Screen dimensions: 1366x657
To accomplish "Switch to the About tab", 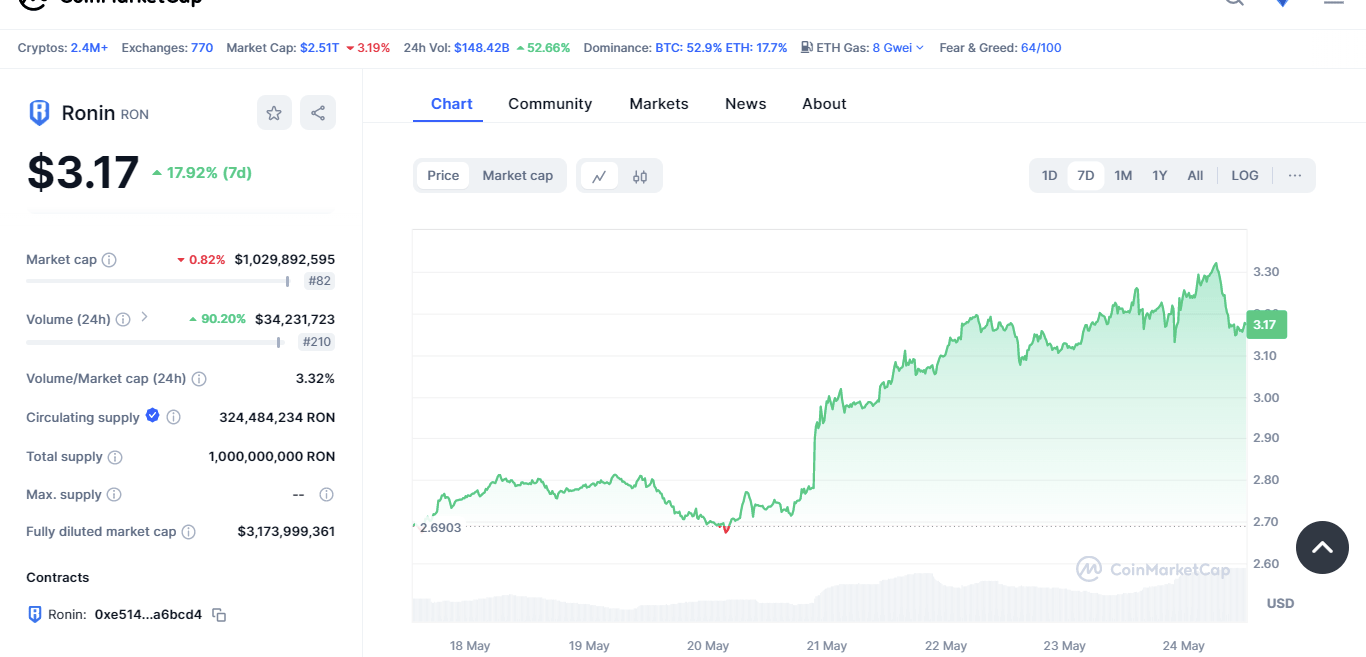I will [x=824, y=104].
